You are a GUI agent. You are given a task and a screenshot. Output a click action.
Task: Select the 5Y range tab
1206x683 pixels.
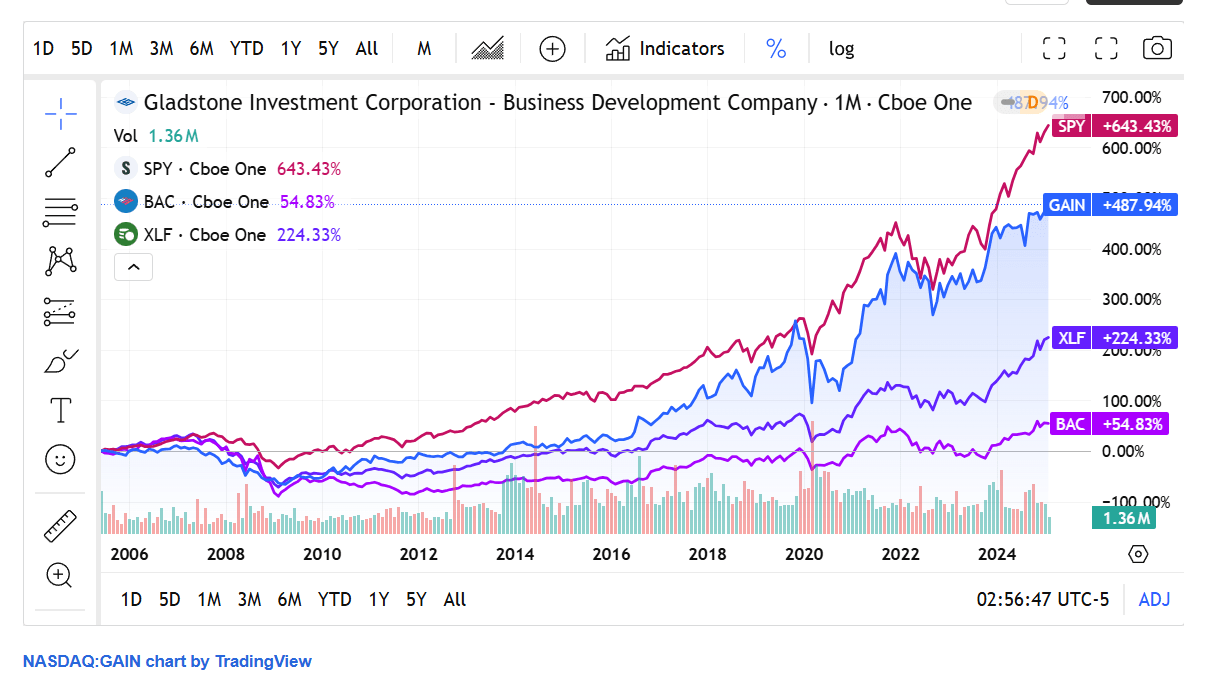328,47
